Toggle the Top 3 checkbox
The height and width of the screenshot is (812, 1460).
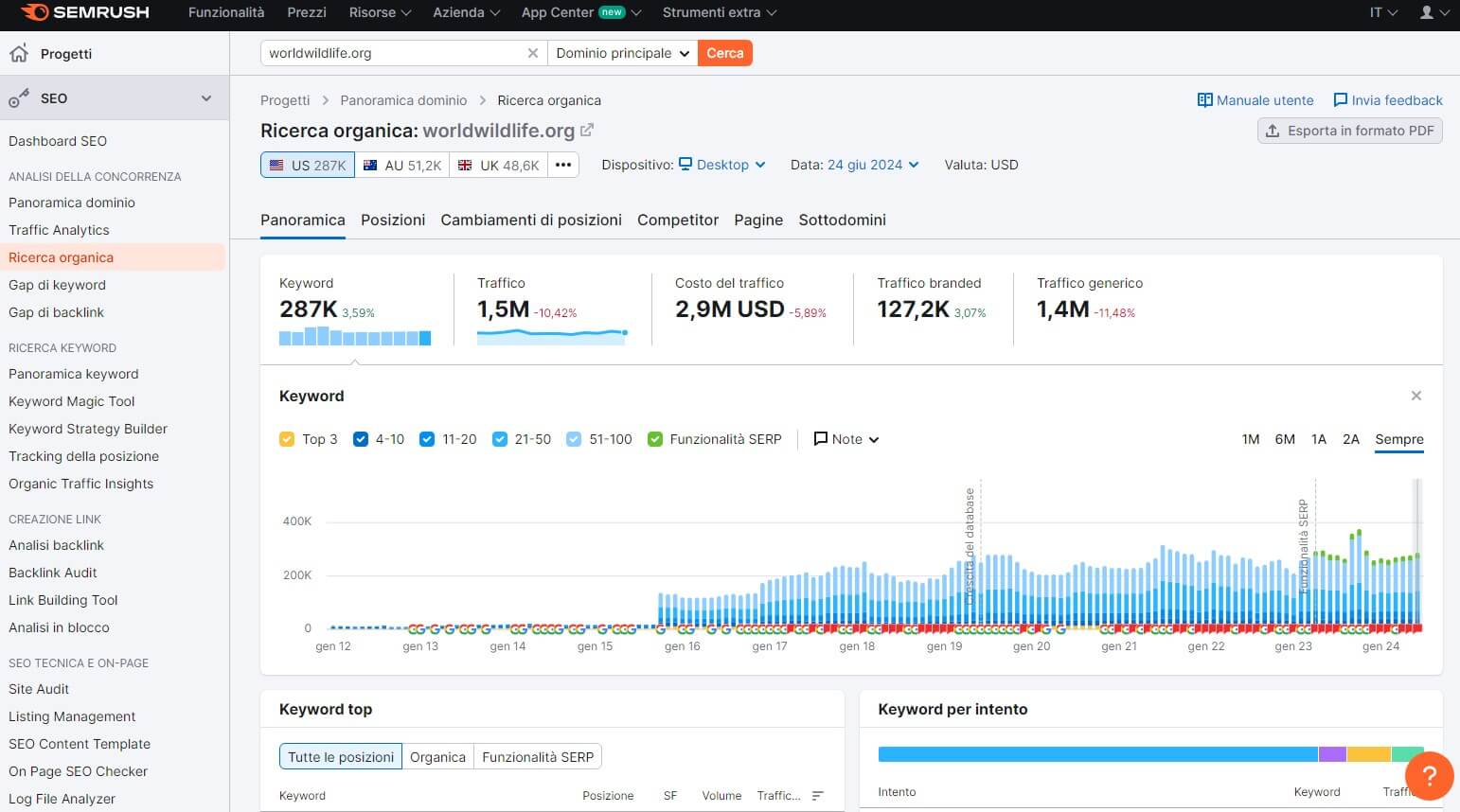tap(287, 439)
